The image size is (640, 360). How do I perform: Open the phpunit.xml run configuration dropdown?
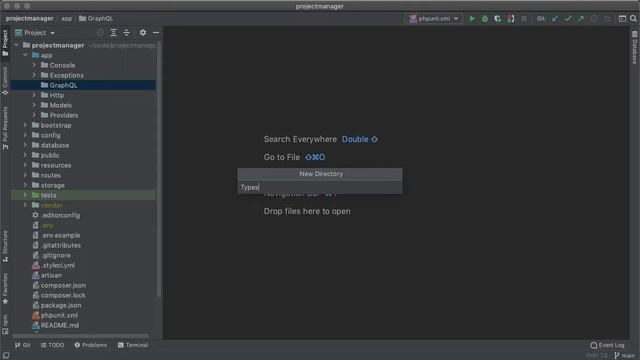[x=434, y=19]
